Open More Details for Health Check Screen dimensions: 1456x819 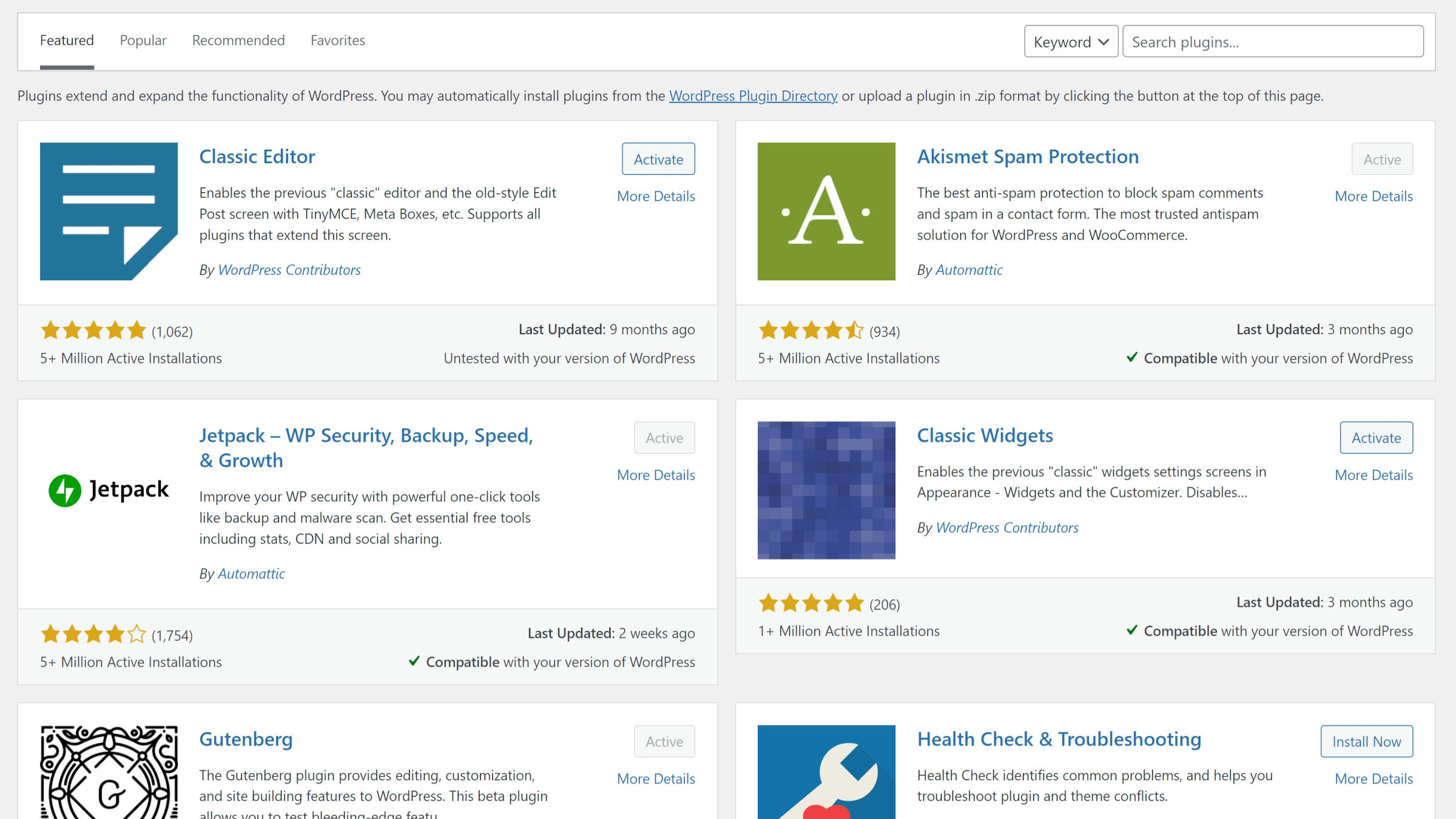pyautogui.click(x=1373, y=778)
